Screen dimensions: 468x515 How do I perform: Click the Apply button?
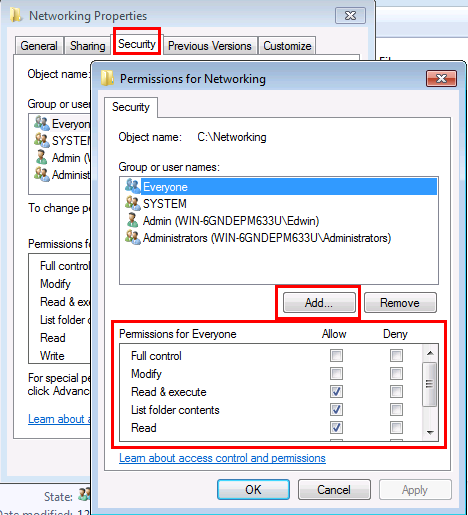click(x=415, y=489)
